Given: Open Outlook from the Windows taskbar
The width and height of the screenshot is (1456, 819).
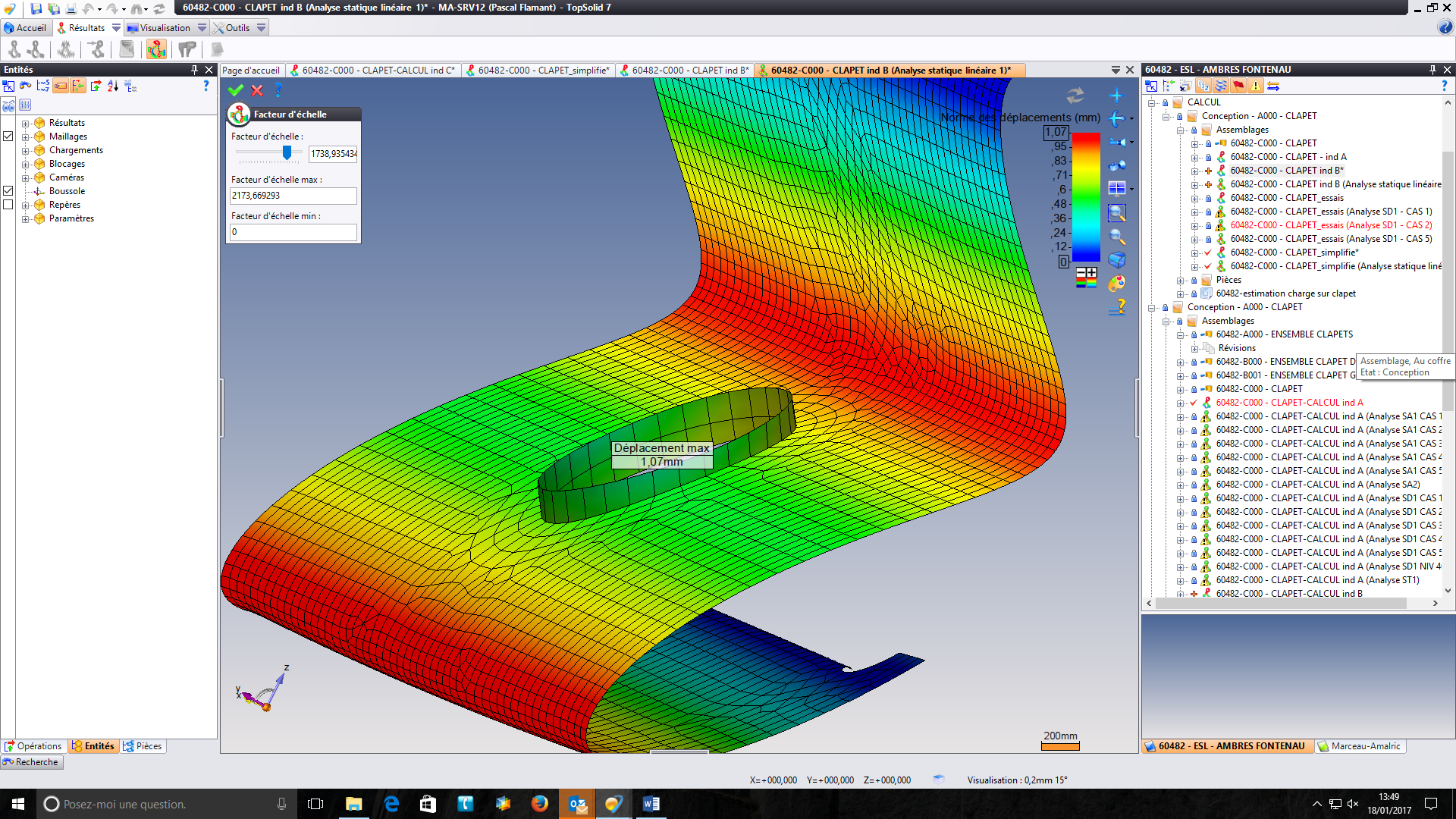Looking at the screenshot, I should pyautogui.click(x=577, y=804).
